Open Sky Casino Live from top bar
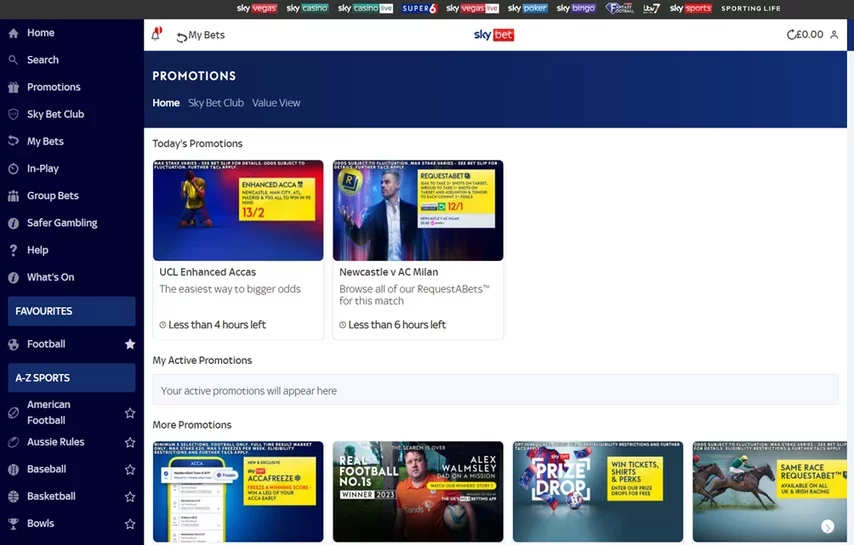Viewport: 854px width, 545px height. click(365, 8)
